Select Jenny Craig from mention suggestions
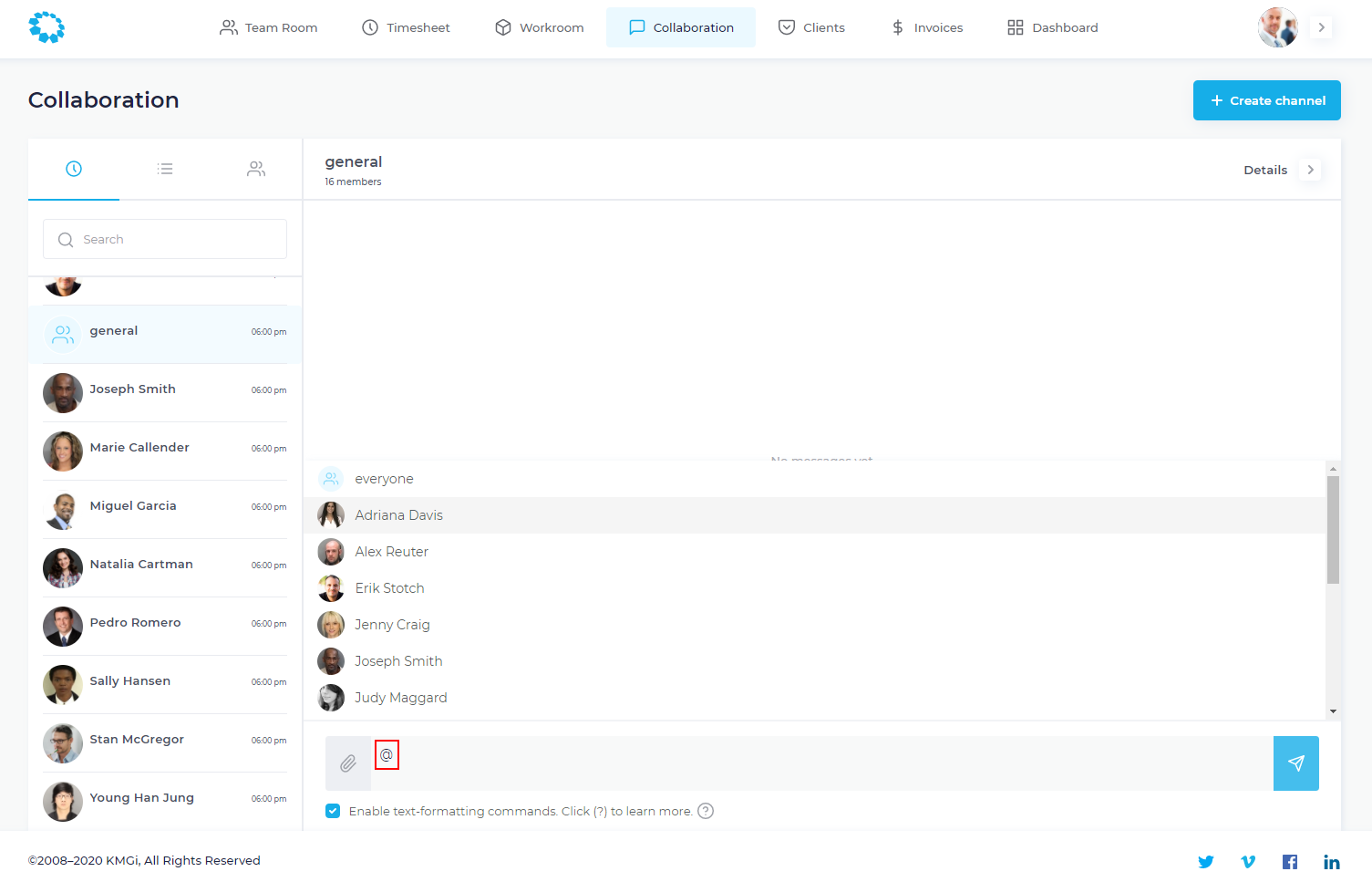The width and height of the screenshot is (1372, 882). point(392,625)
